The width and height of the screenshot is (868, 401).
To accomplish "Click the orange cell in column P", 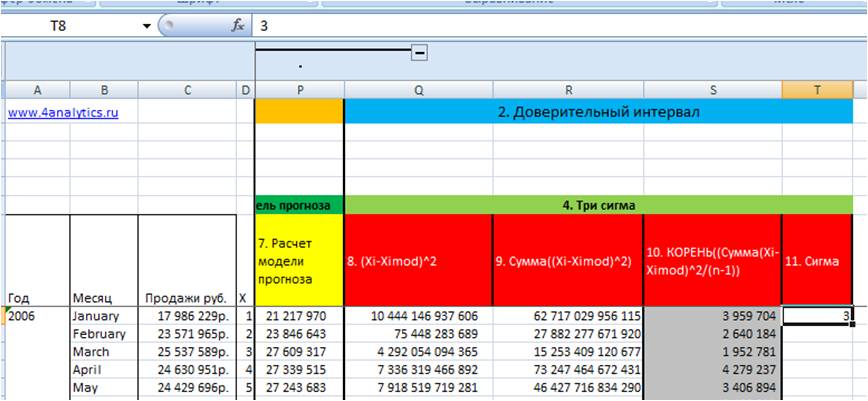I will (x=299, y=112).
